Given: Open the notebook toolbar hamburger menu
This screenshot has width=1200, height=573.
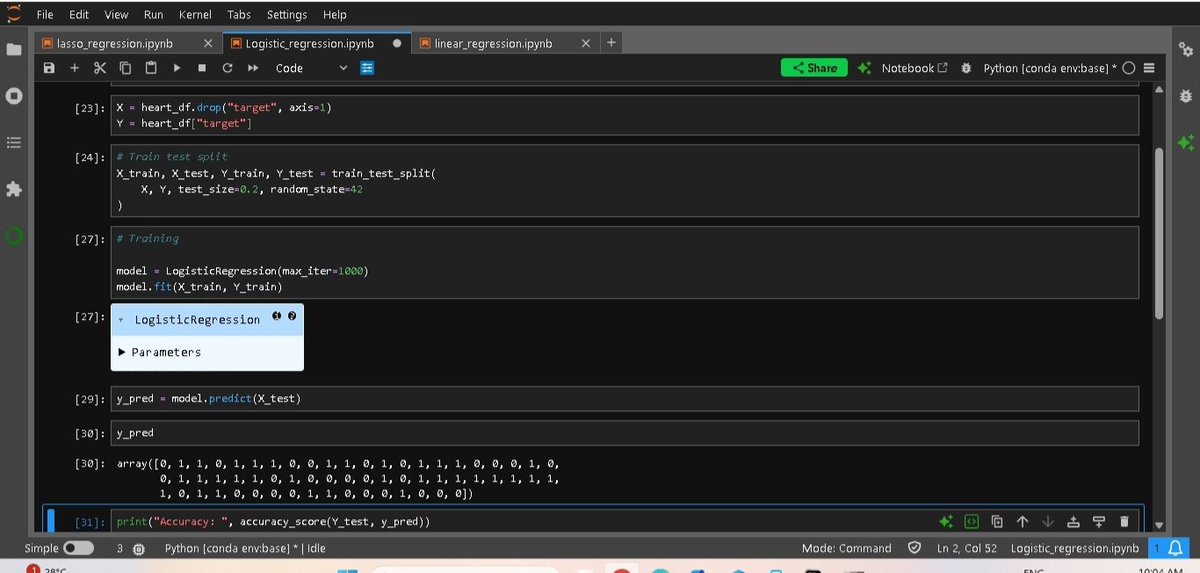Looking at the screenshot, I should [1148, 68].
